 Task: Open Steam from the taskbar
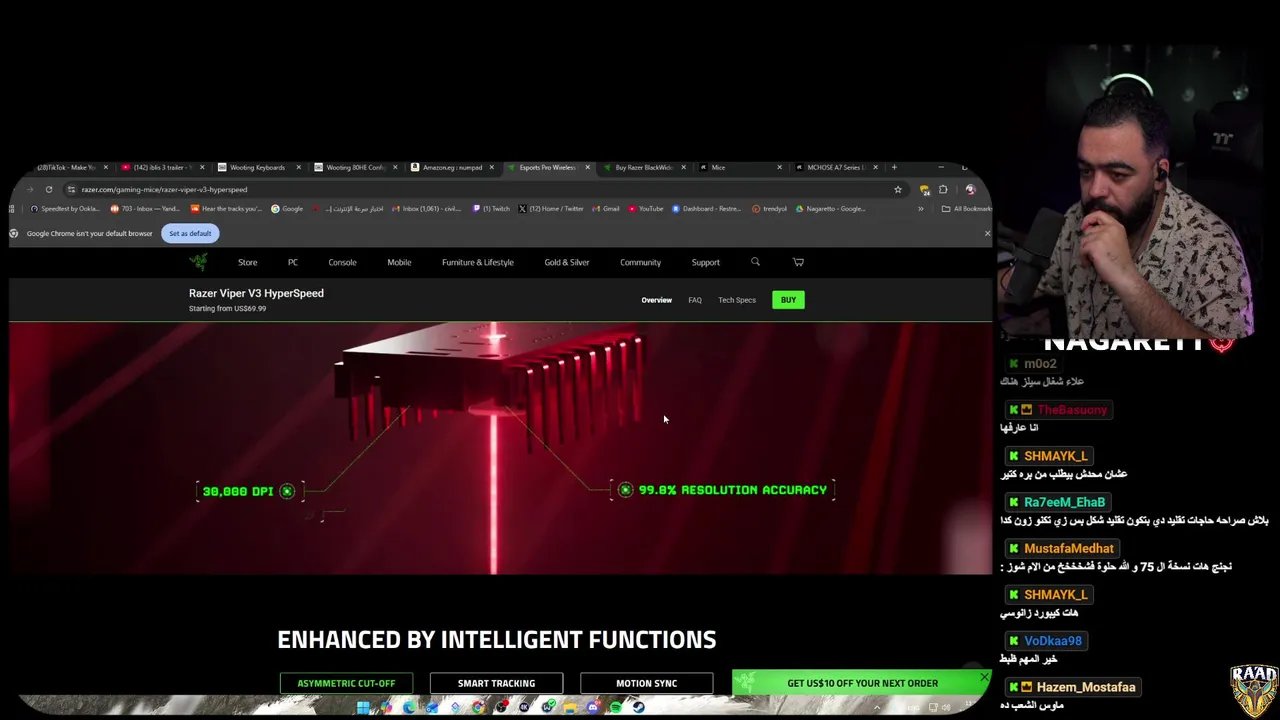click(638, 707)
